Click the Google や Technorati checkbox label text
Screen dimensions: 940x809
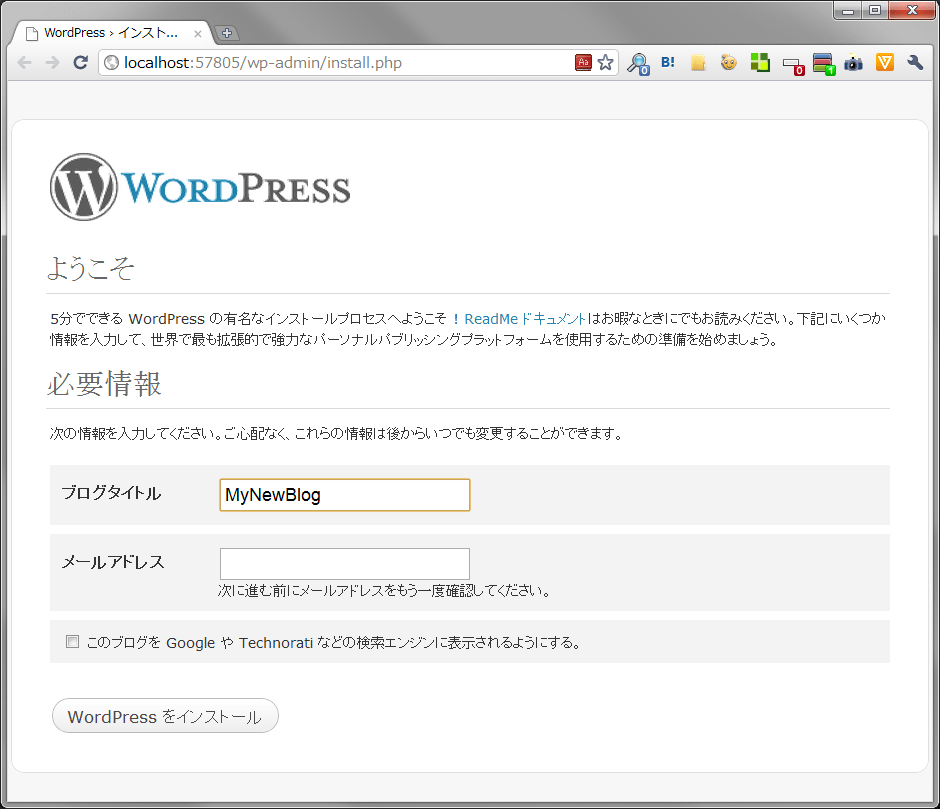click(x=334, y=642)
